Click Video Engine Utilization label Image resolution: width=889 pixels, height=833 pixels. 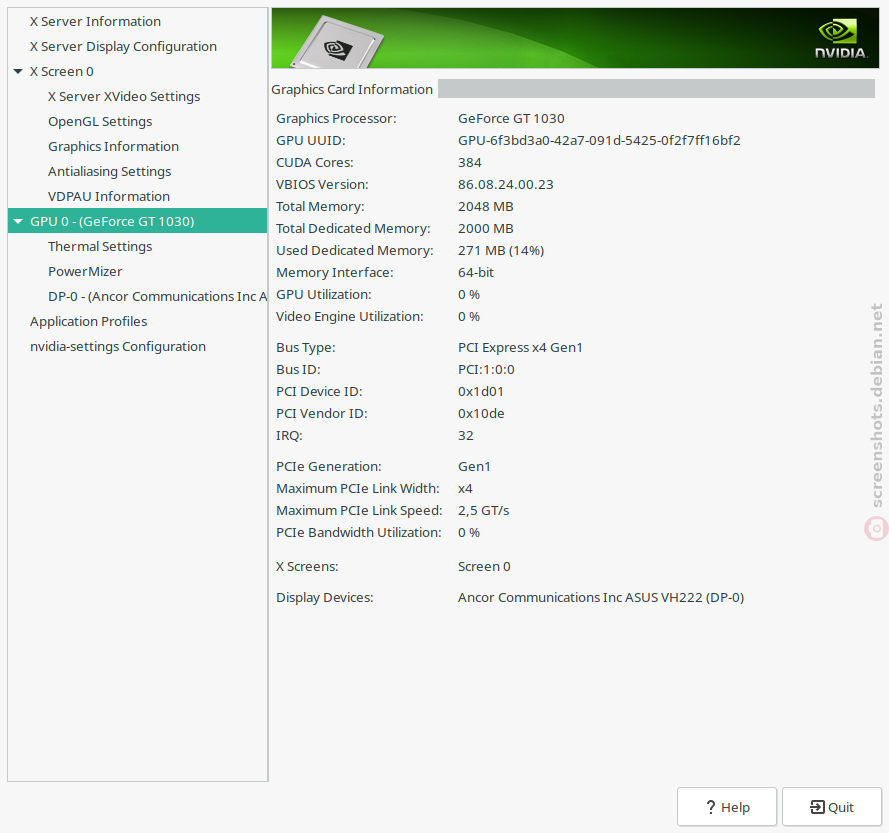click(350, 316)
